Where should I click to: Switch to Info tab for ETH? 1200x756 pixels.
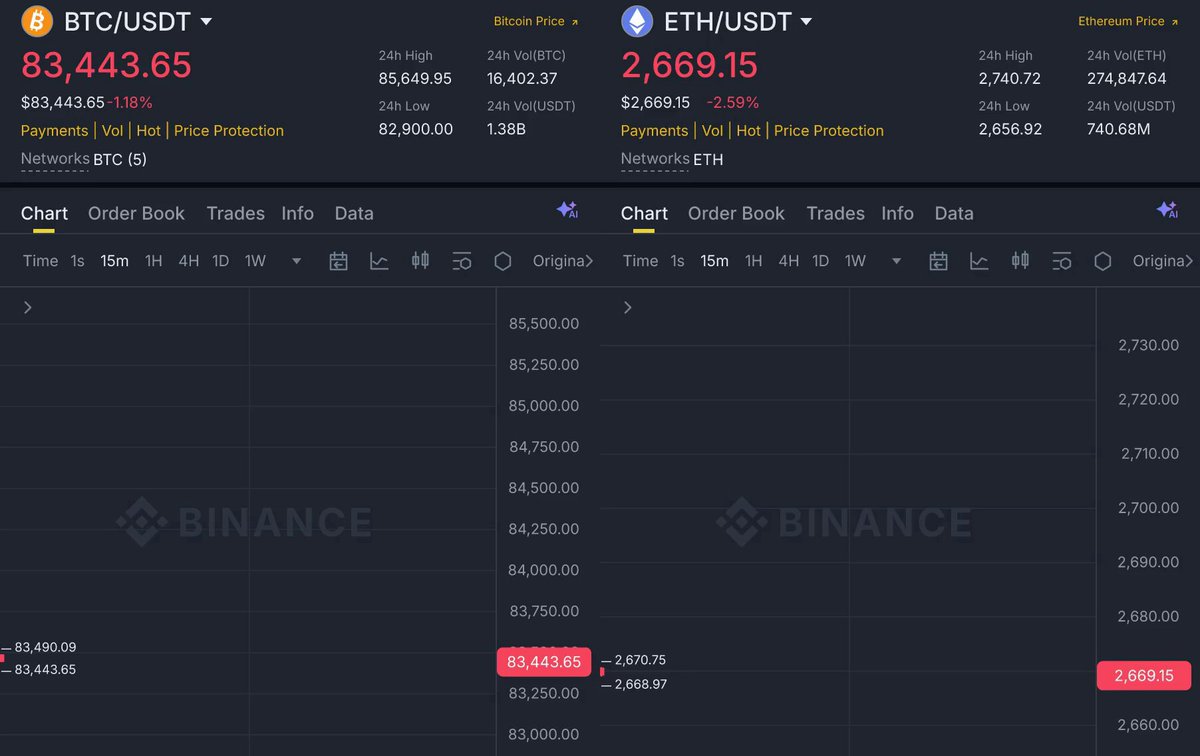tap(897, 213)
